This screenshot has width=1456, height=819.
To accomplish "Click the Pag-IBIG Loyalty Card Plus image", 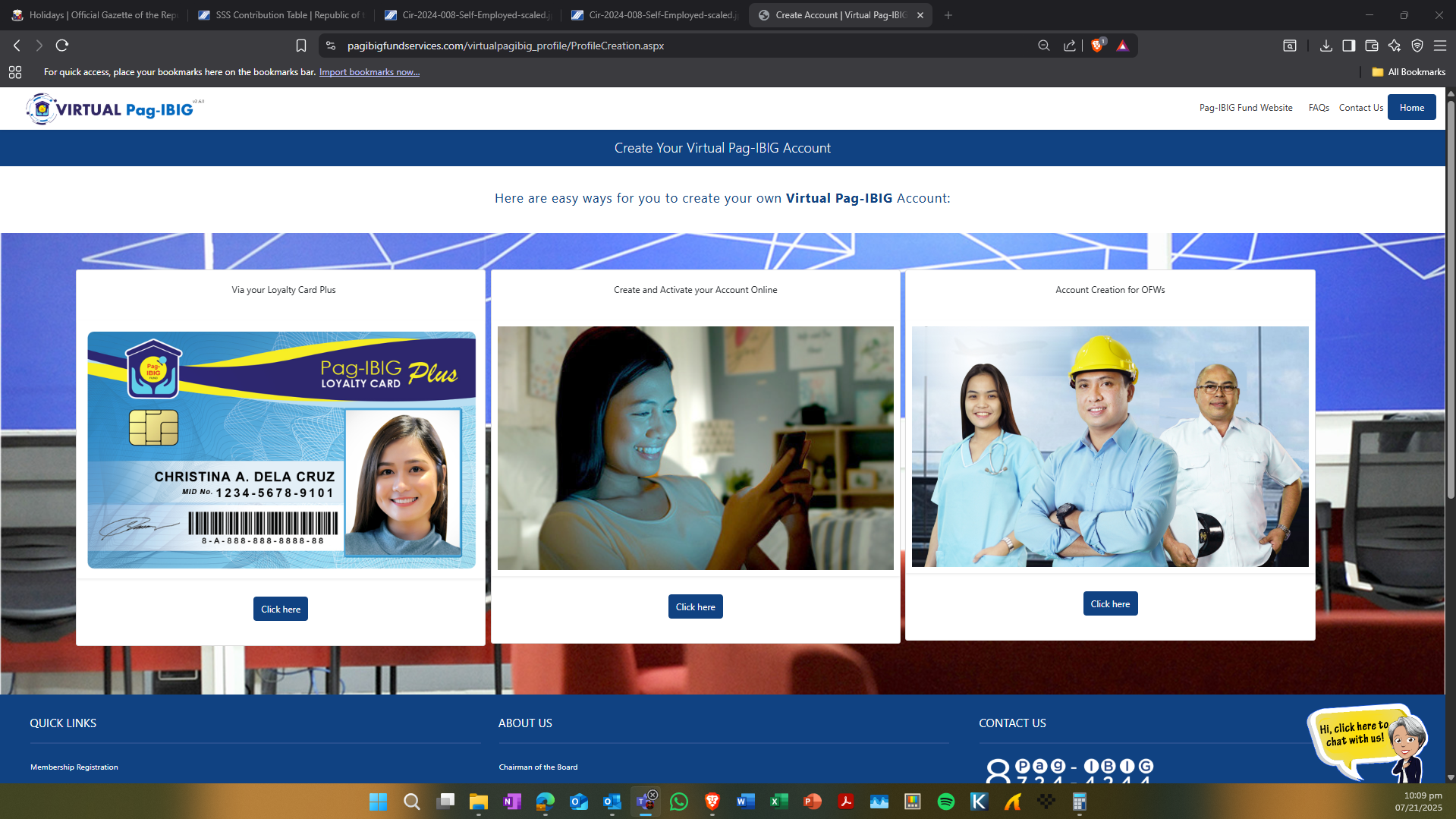I will 281,449.
